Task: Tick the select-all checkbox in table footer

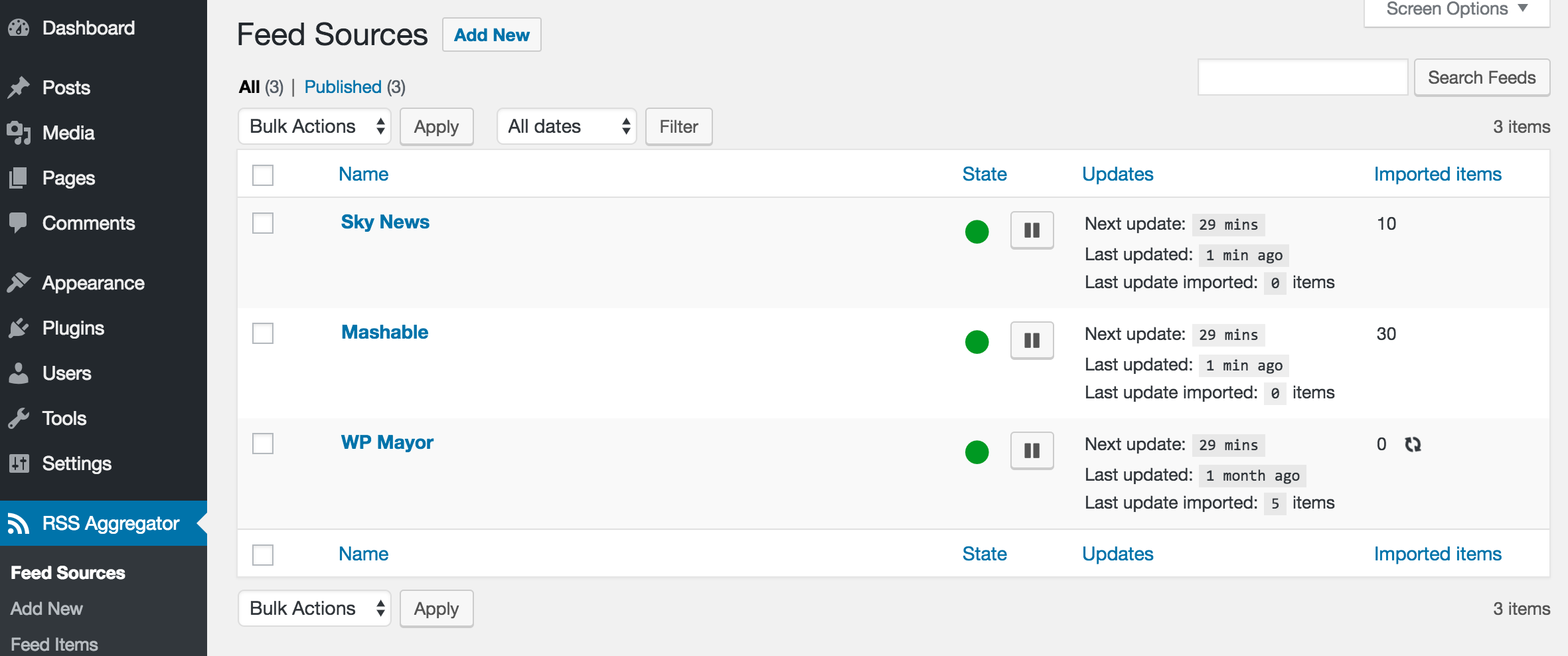Action: 263,555
